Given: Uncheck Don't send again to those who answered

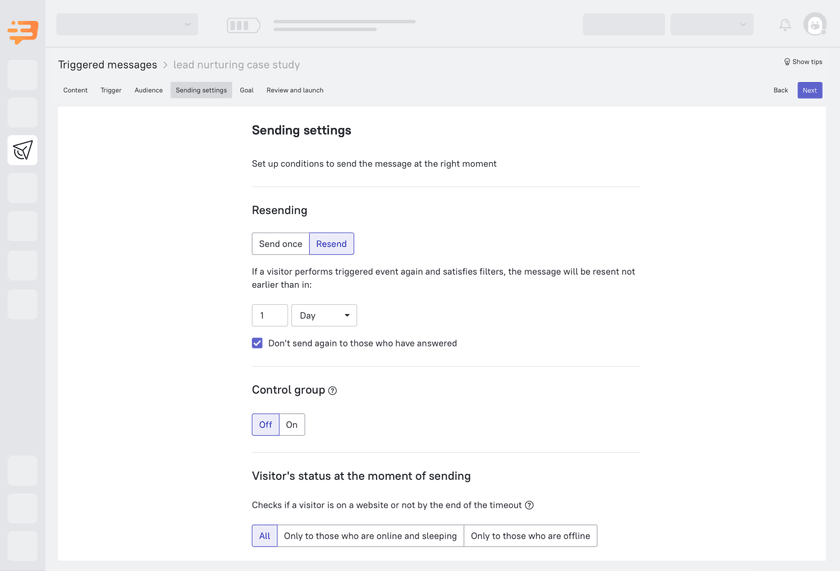Looking at the screenshot, I should click(x=257, y=343).
